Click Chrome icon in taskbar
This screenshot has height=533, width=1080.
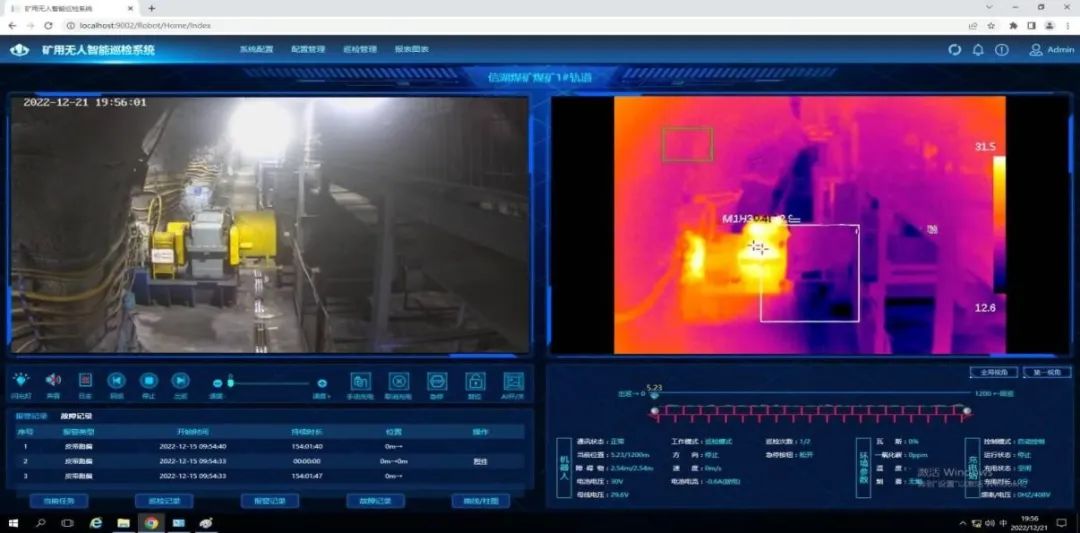151,523
